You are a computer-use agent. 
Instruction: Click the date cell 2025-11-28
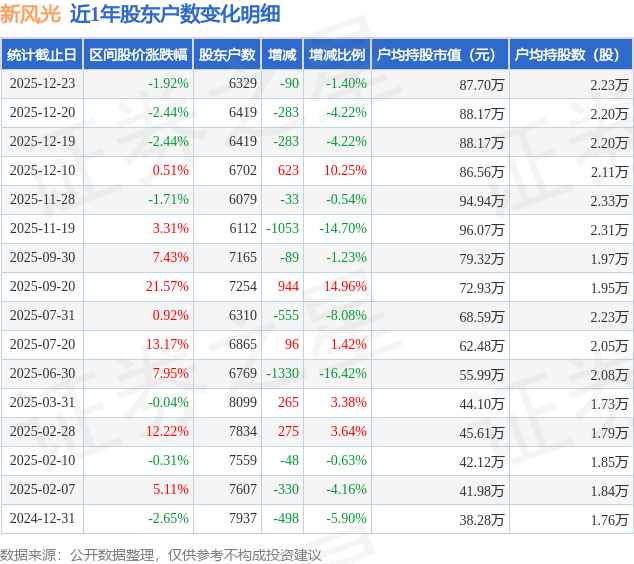(42, 199)
